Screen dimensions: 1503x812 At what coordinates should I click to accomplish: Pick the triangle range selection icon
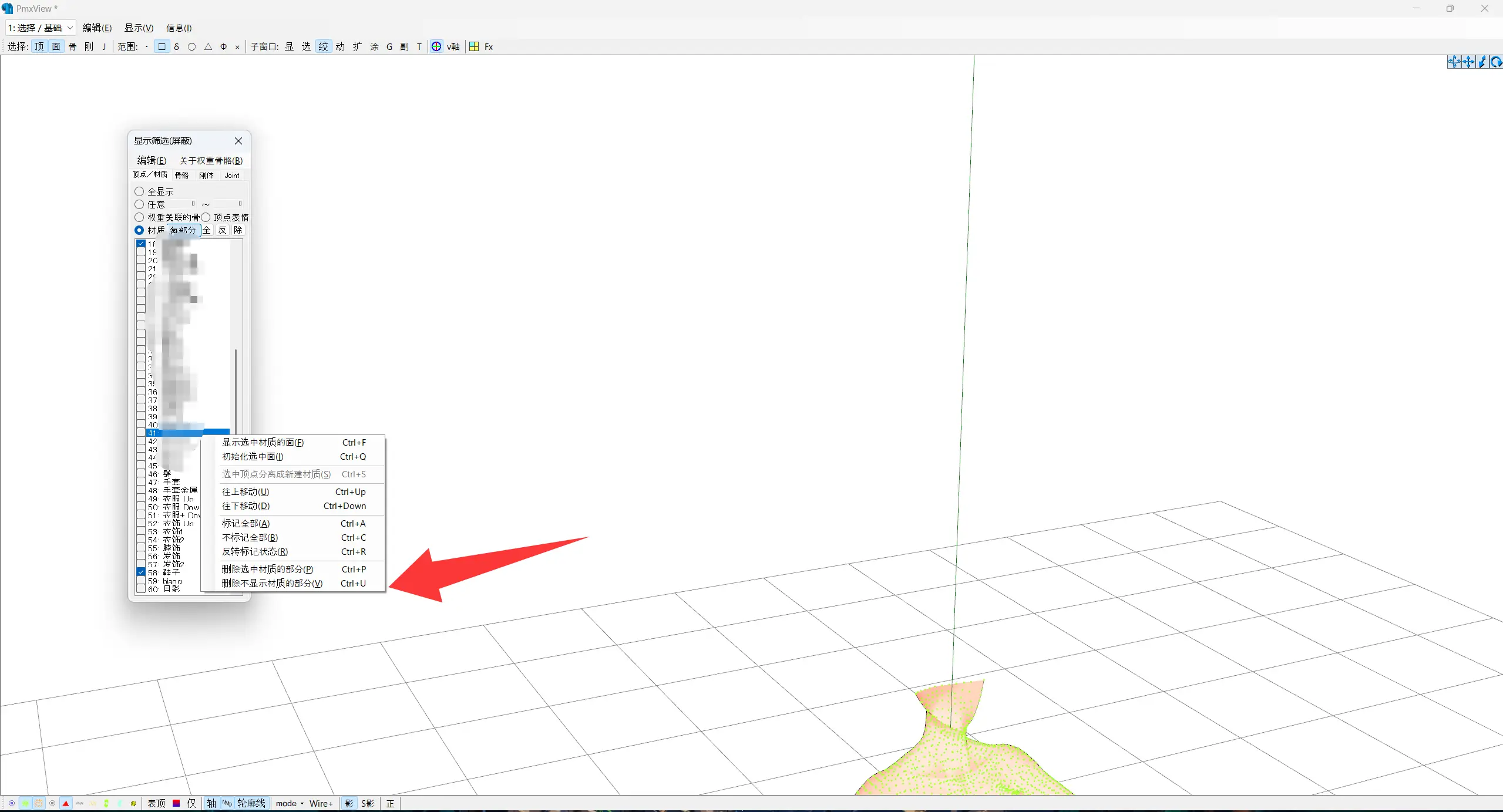click(208, 47)
